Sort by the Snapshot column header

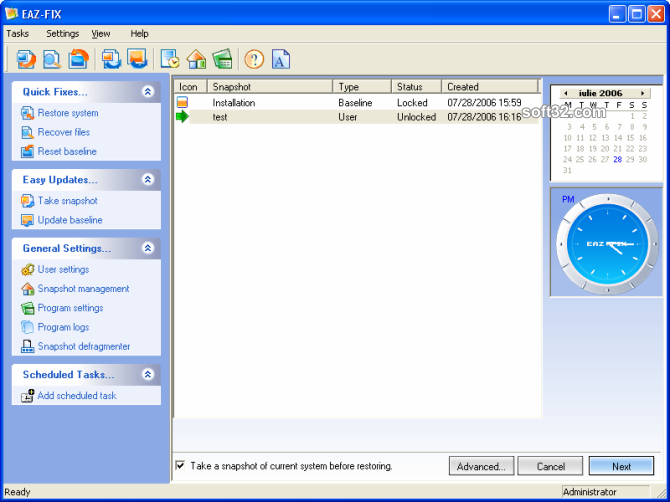coord(270,86)
